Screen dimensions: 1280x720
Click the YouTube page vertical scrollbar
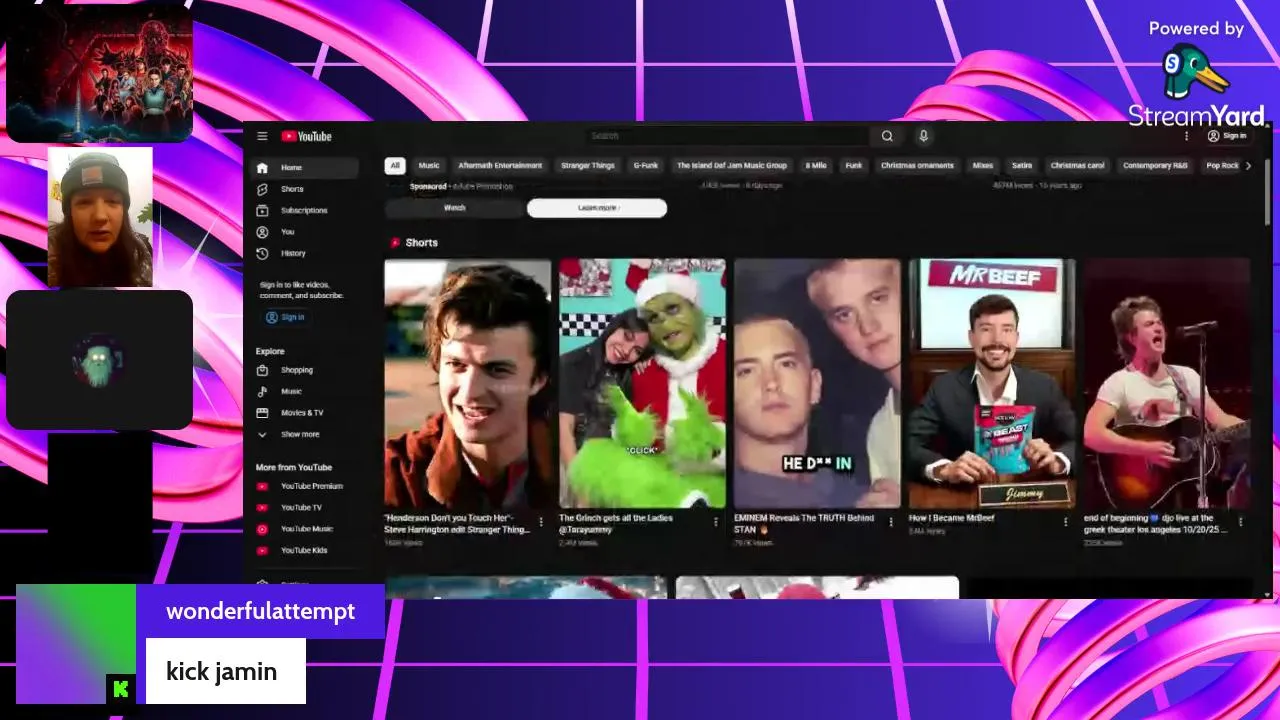pyautogui.click(x=1268, y=190)
